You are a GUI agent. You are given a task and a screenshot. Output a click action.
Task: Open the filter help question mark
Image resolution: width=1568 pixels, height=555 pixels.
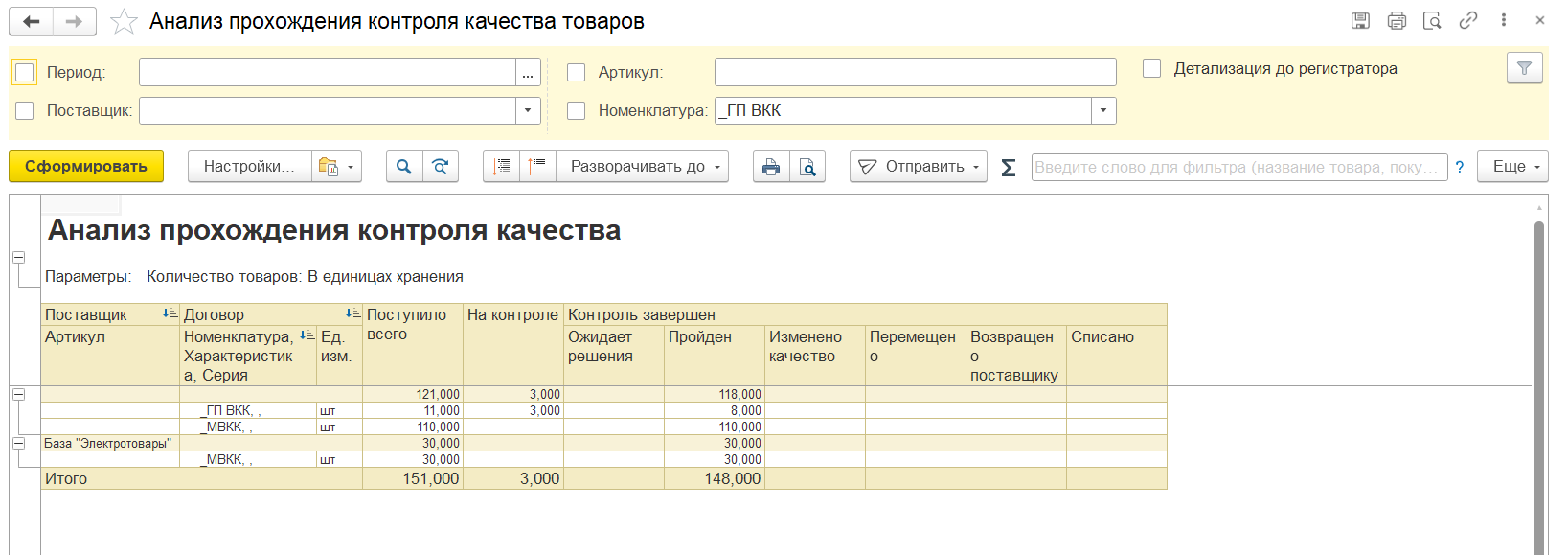pos(1459,167)
